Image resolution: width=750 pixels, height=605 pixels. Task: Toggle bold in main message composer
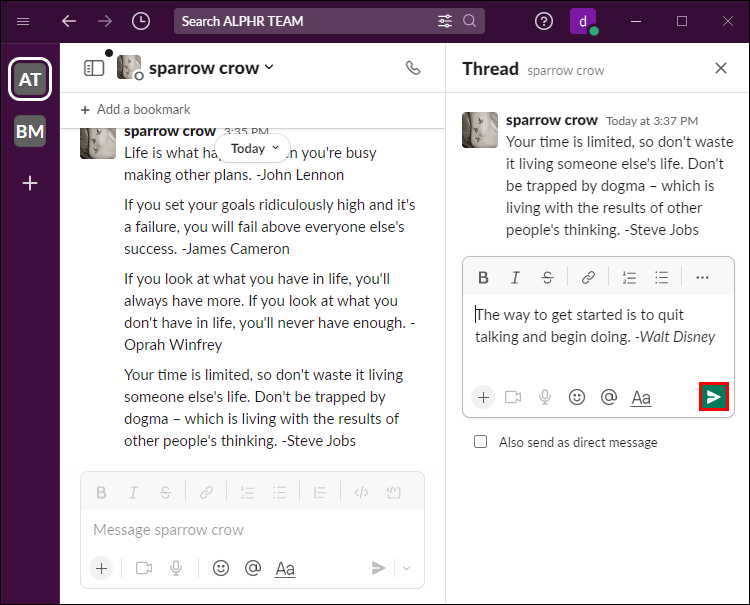tap(101, 492)
